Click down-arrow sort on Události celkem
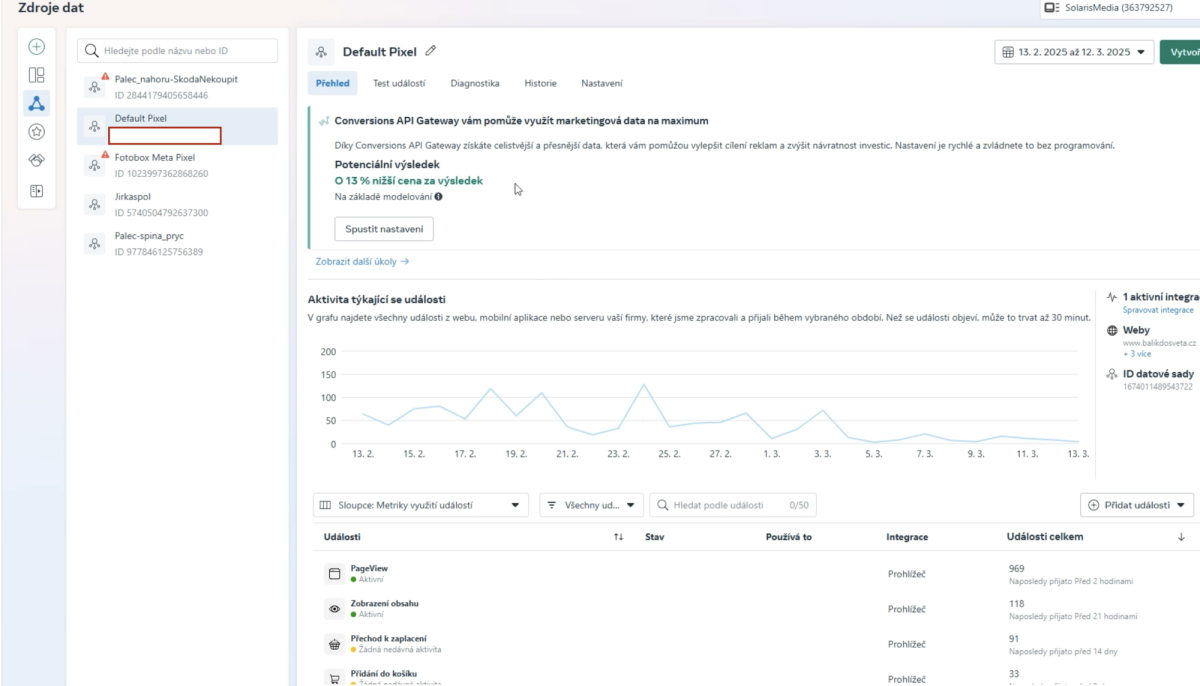Image resolution: width=1200 pixels, height=686 pixels. pos(1181,537)
